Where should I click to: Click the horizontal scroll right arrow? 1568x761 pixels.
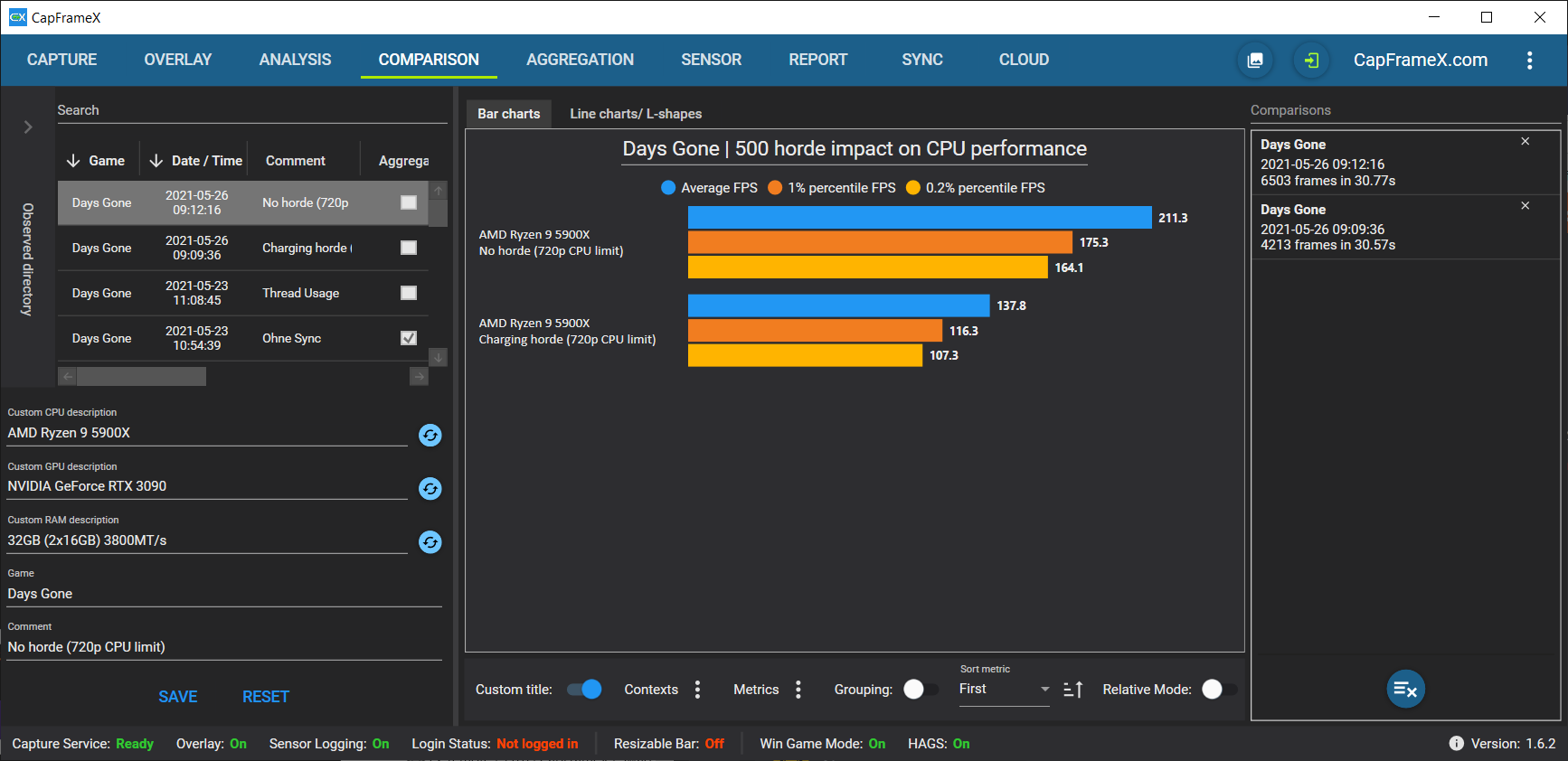click(419, 376)
